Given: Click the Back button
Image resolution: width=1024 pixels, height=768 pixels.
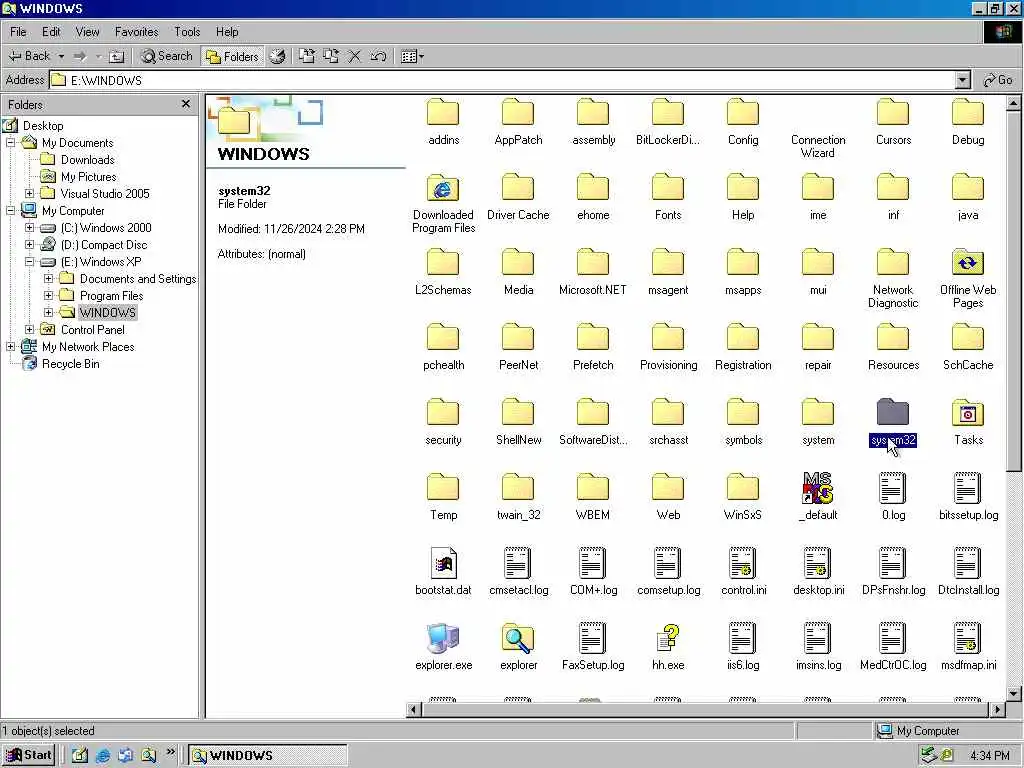Looking at the screenshot, I should click(29, 56).
